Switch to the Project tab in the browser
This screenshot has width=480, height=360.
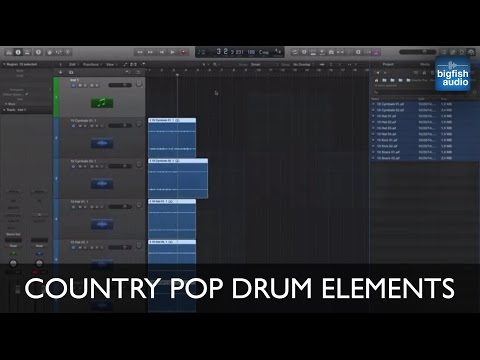click(388, 64)
